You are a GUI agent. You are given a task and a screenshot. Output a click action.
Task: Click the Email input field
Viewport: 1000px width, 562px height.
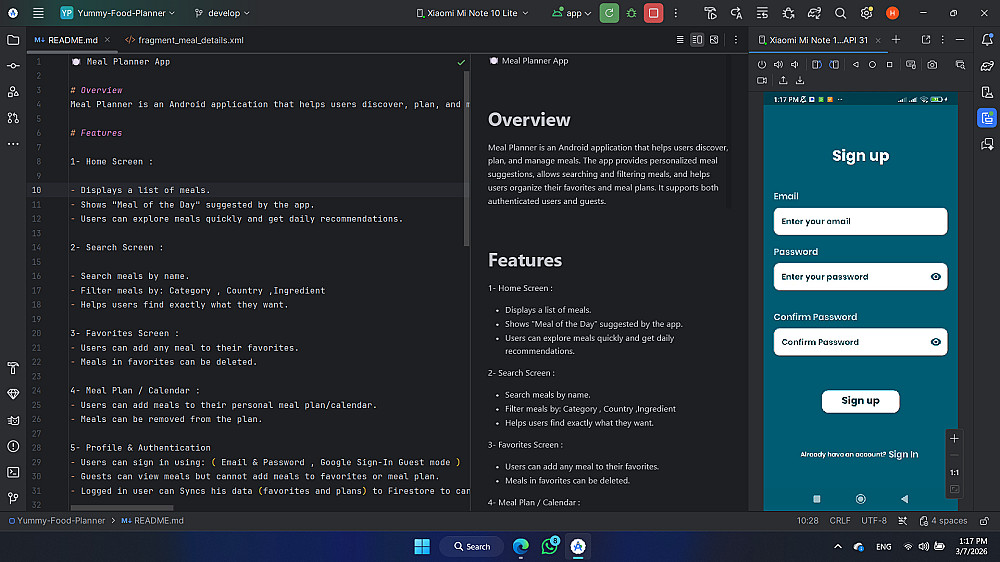coord(860,221)
